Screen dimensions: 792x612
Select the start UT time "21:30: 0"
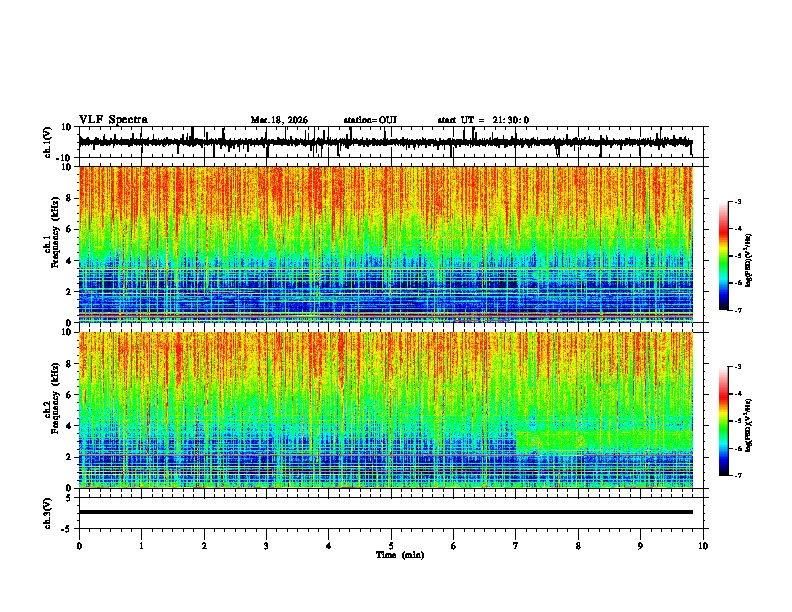pos(511,120)
